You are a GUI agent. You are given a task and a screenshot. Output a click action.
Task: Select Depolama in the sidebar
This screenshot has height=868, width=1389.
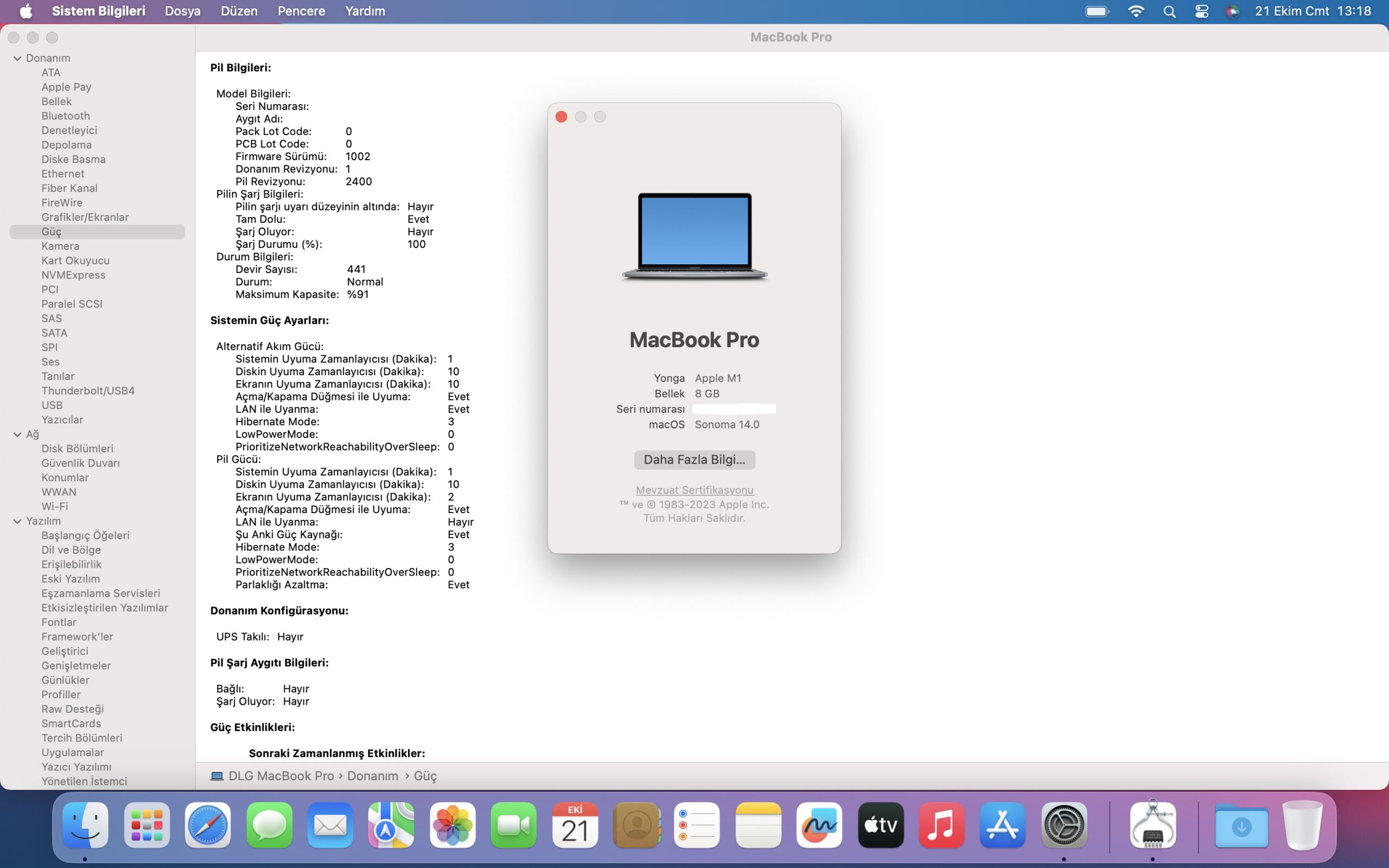66,145
